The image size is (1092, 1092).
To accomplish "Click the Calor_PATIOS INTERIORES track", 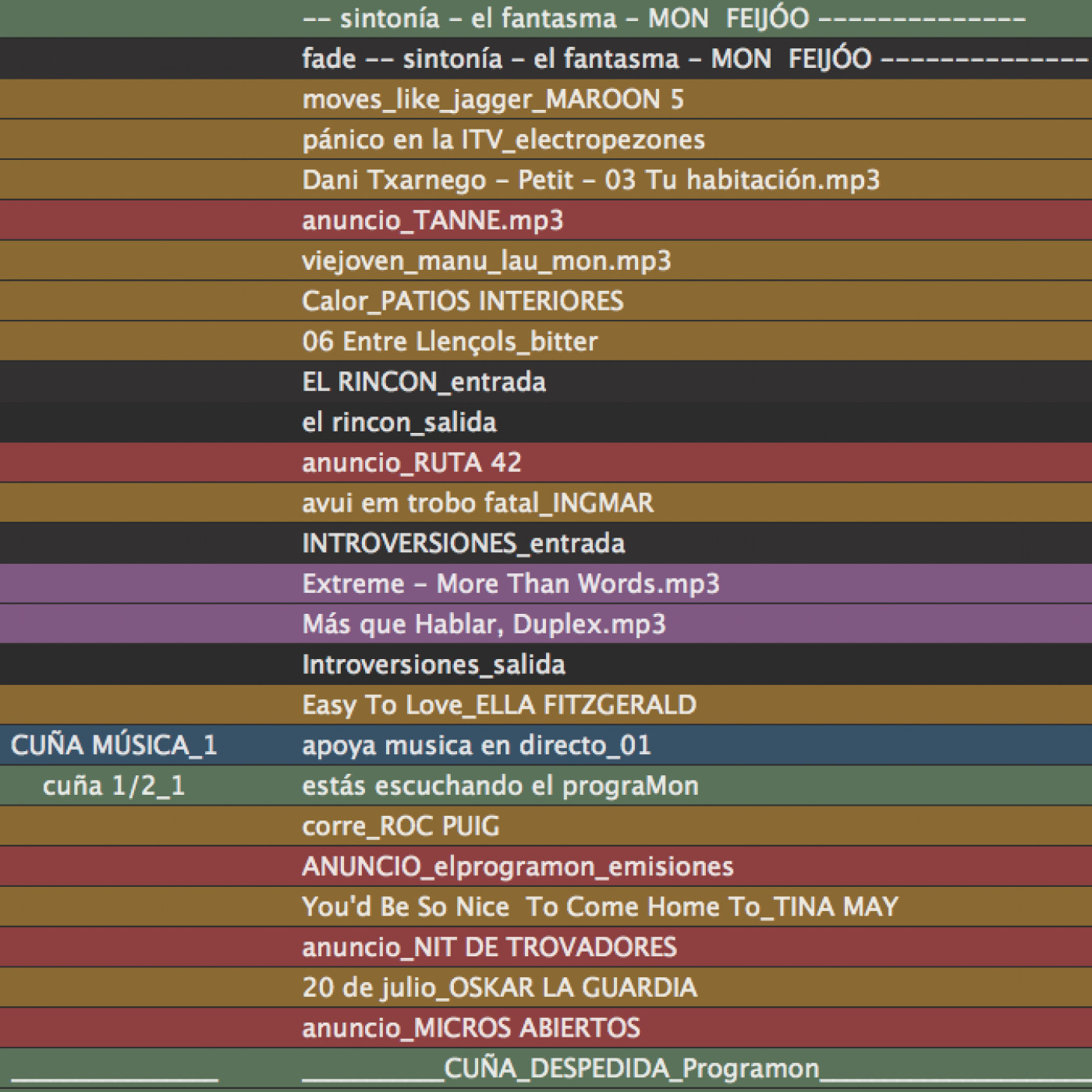I will tap(463, 301).
